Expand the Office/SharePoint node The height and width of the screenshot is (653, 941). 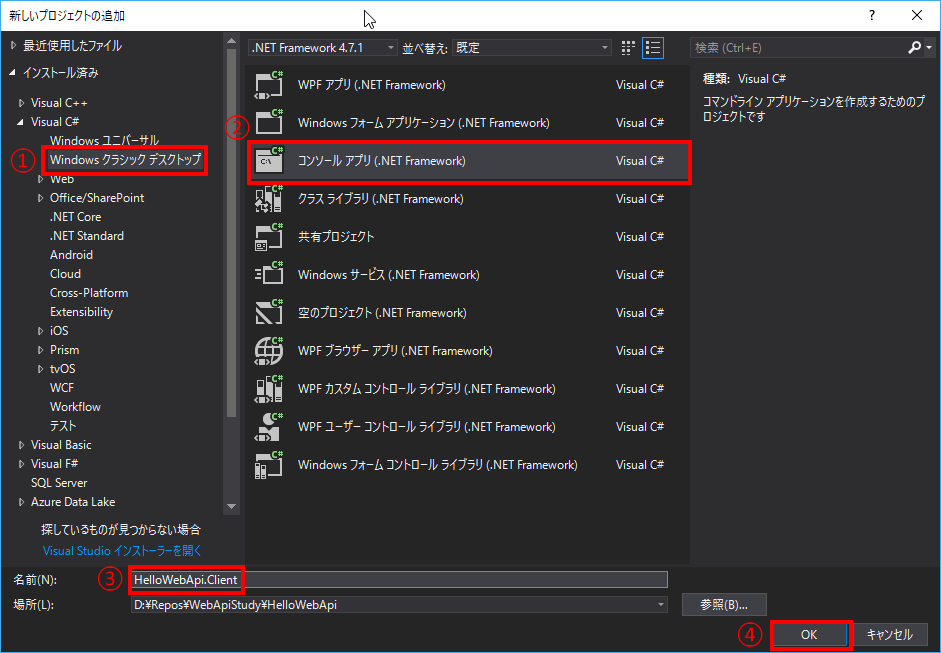point(41,198)
